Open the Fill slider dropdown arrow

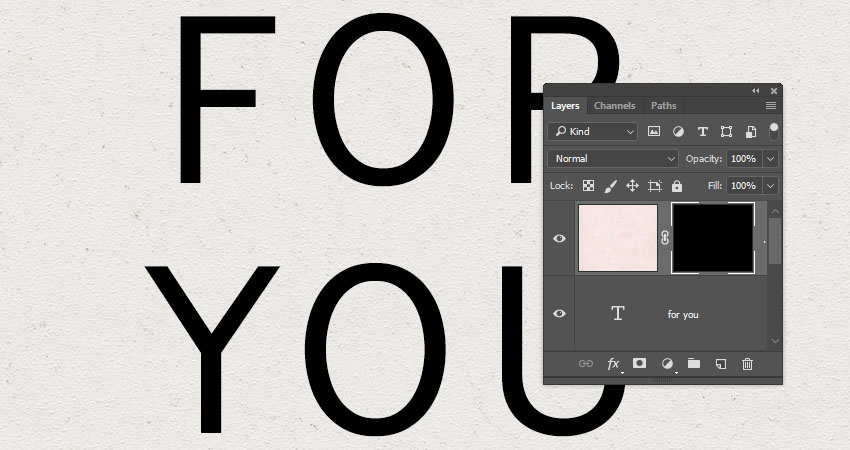[770, 185]
